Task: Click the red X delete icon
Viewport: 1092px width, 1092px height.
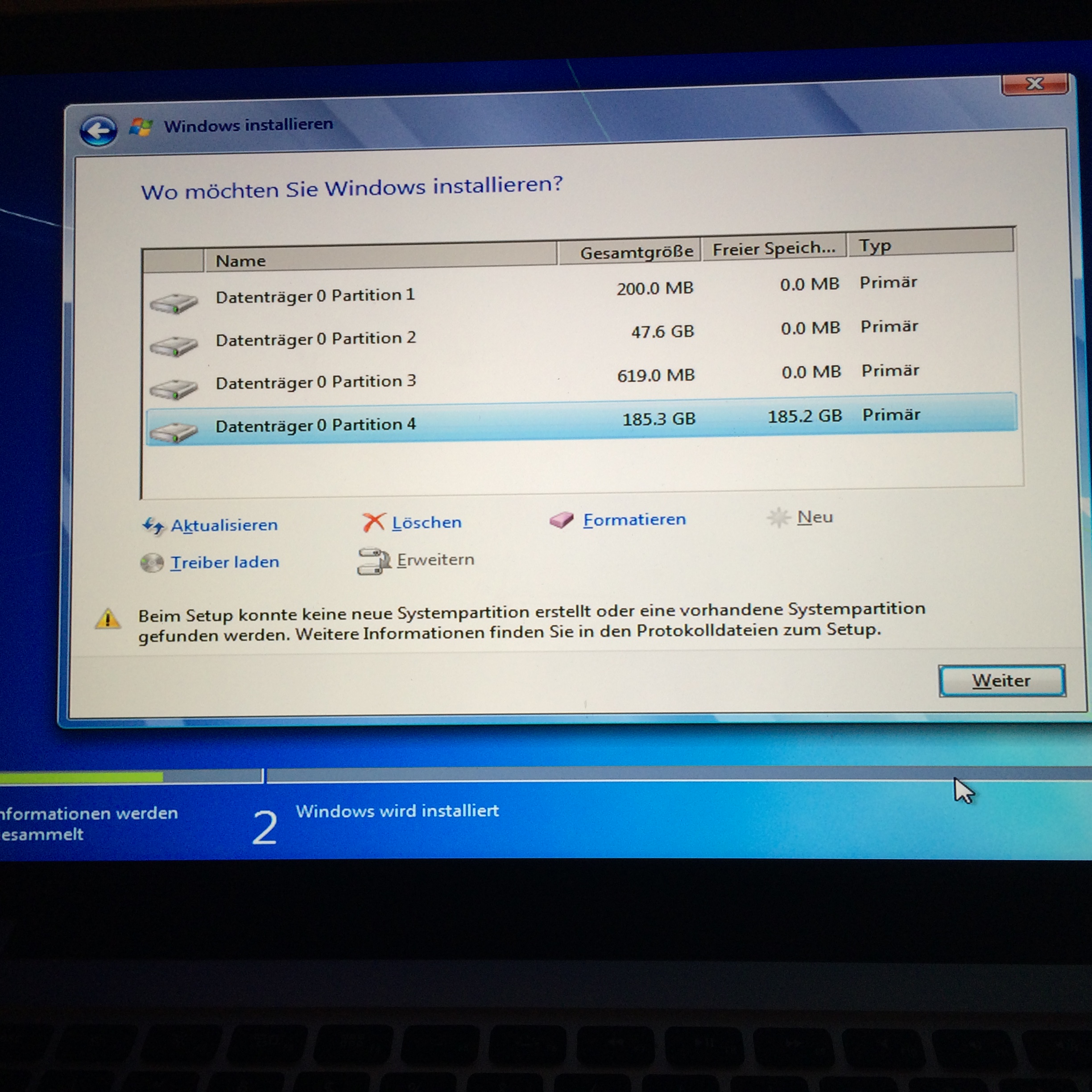Action: click(x=374, y=523)
